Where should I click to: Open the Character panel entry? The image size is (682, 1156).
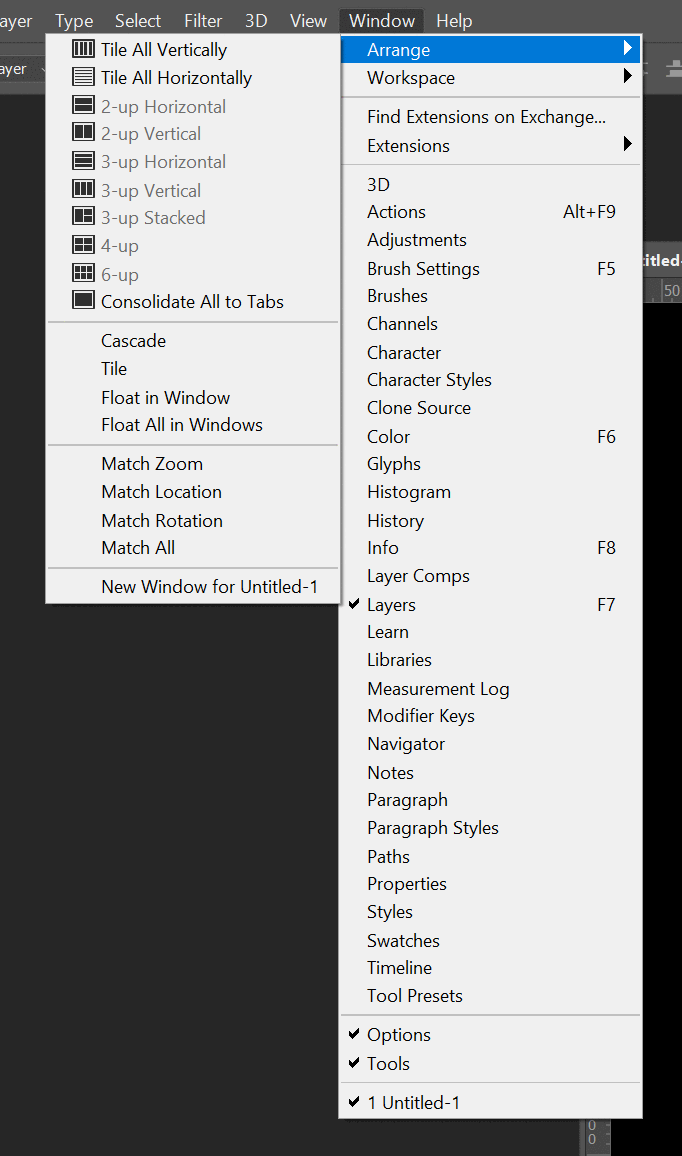pos(404,352)
